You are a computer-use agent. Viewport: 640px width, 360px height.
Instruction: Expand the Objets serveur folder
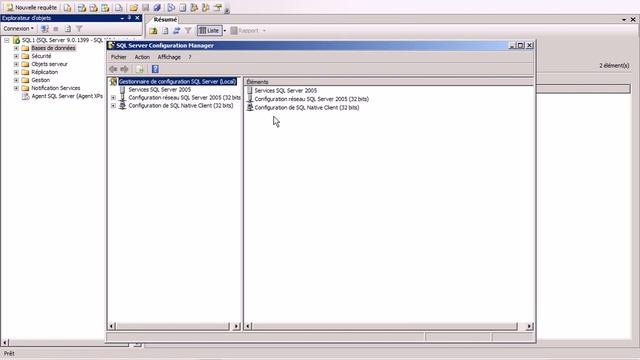click(16, 64)
